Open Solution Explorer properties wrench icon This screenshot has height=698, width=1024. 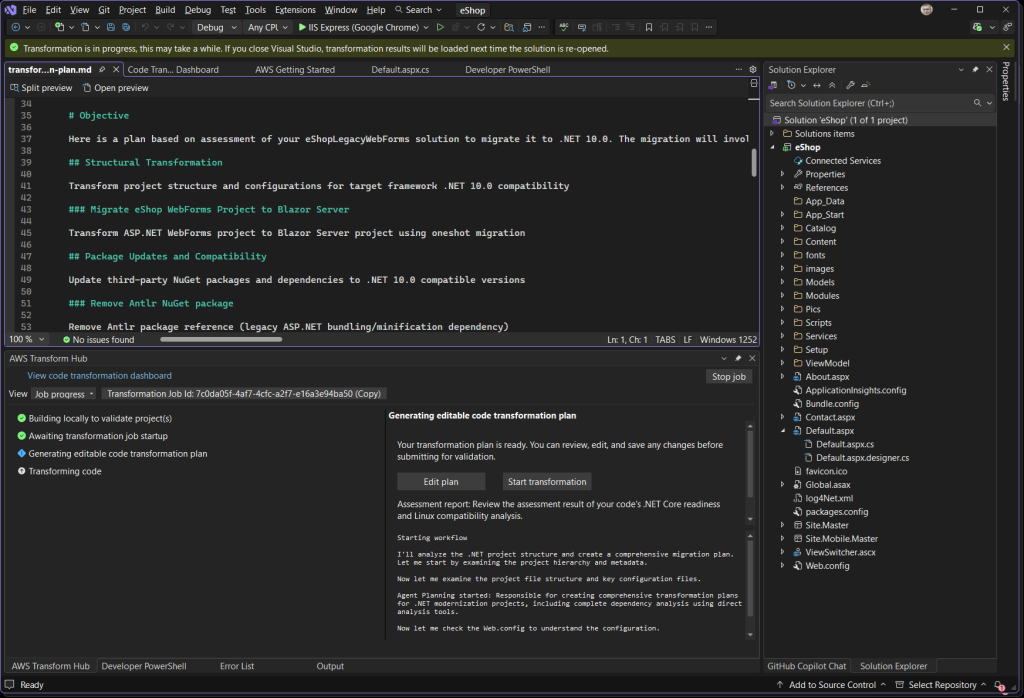click(x=851, y=85)
